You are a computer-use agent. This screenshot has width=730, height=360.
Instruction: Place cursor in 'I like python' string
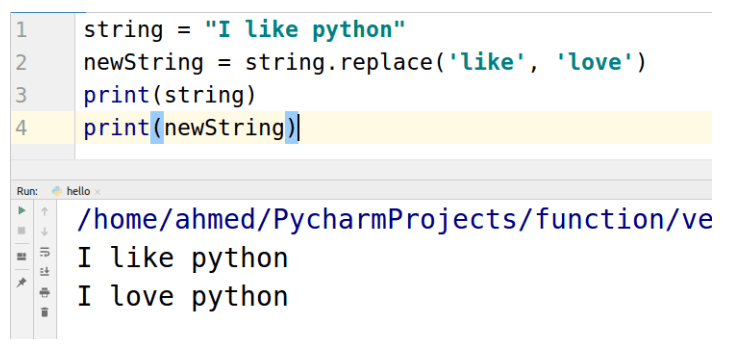tap(305, 30)
